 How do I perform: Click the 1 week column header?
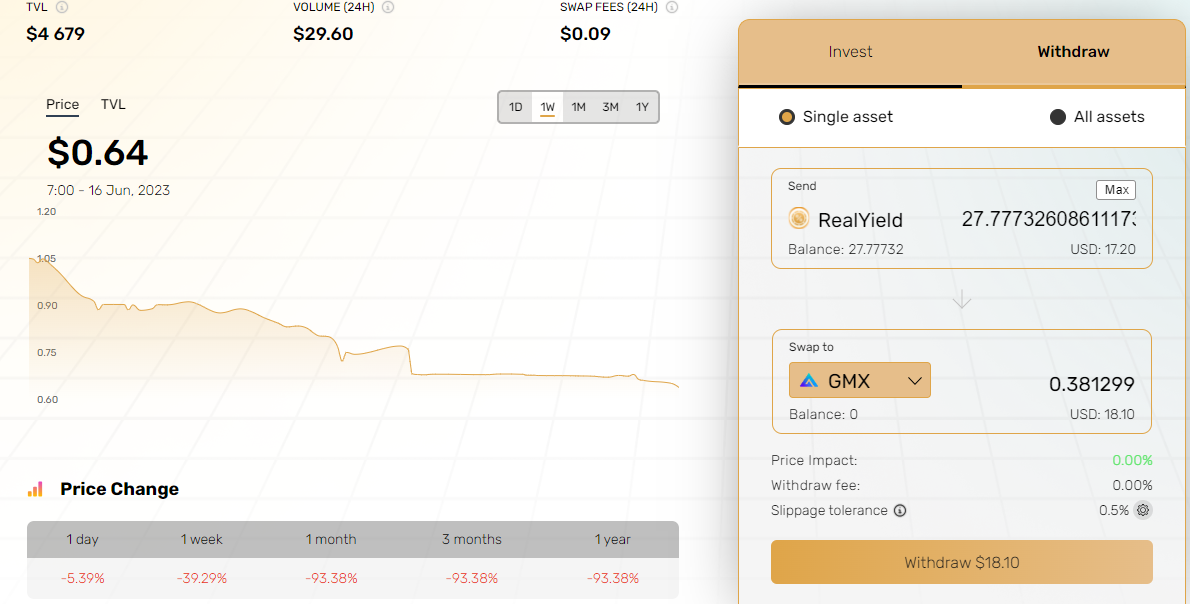coord(201,540)
